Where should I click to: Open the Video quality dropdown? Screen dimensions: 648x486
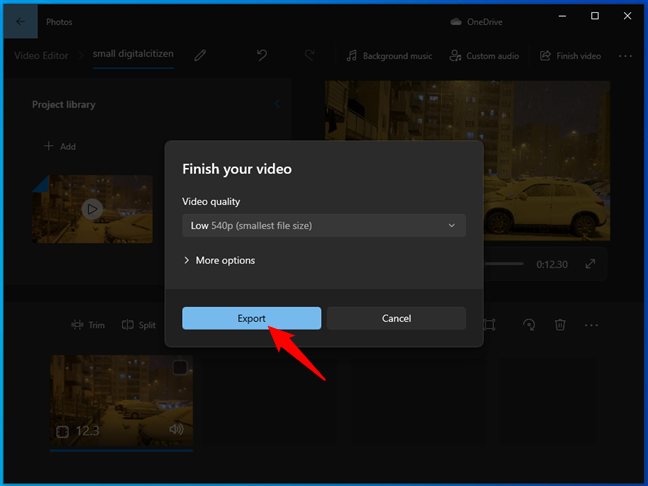(x=324, y=225)
